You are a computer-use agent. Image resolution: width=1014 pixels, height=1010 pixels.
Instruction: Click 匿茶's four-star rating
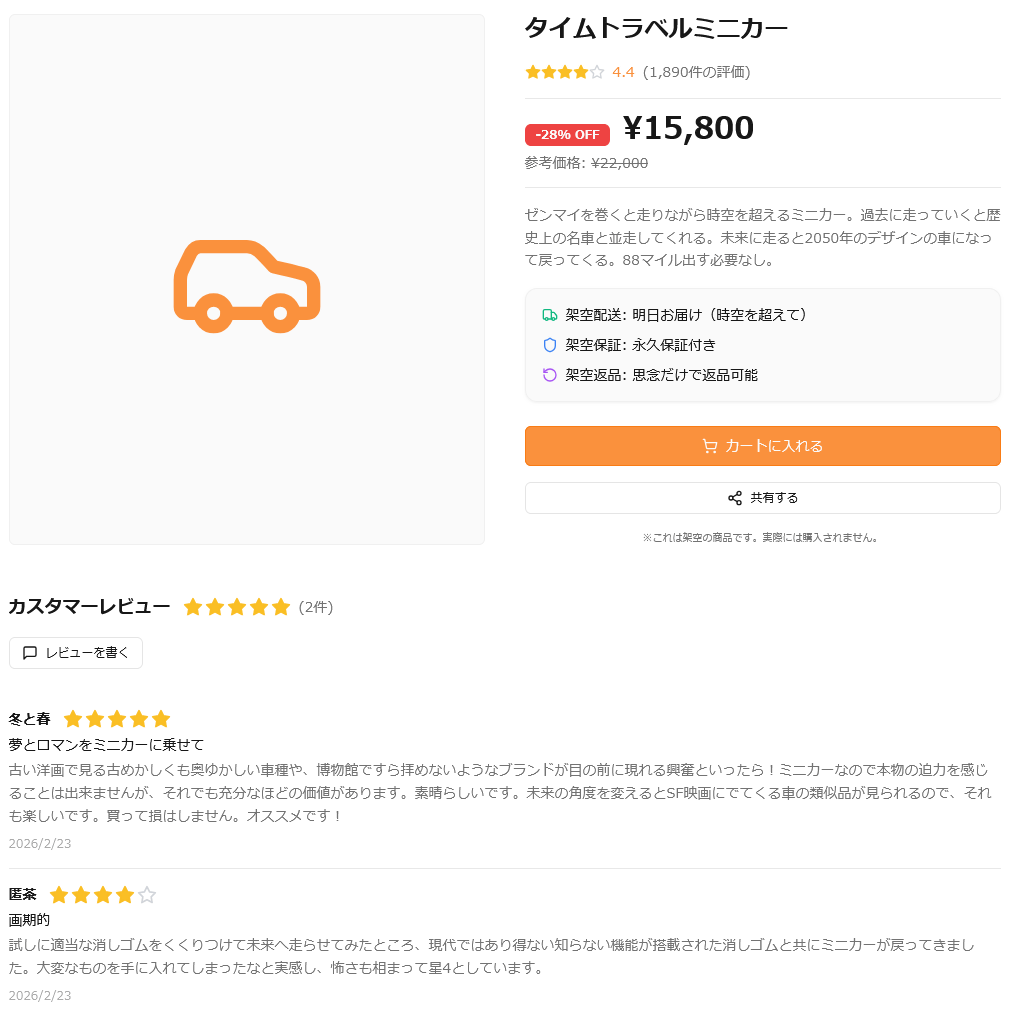[103, 895]
